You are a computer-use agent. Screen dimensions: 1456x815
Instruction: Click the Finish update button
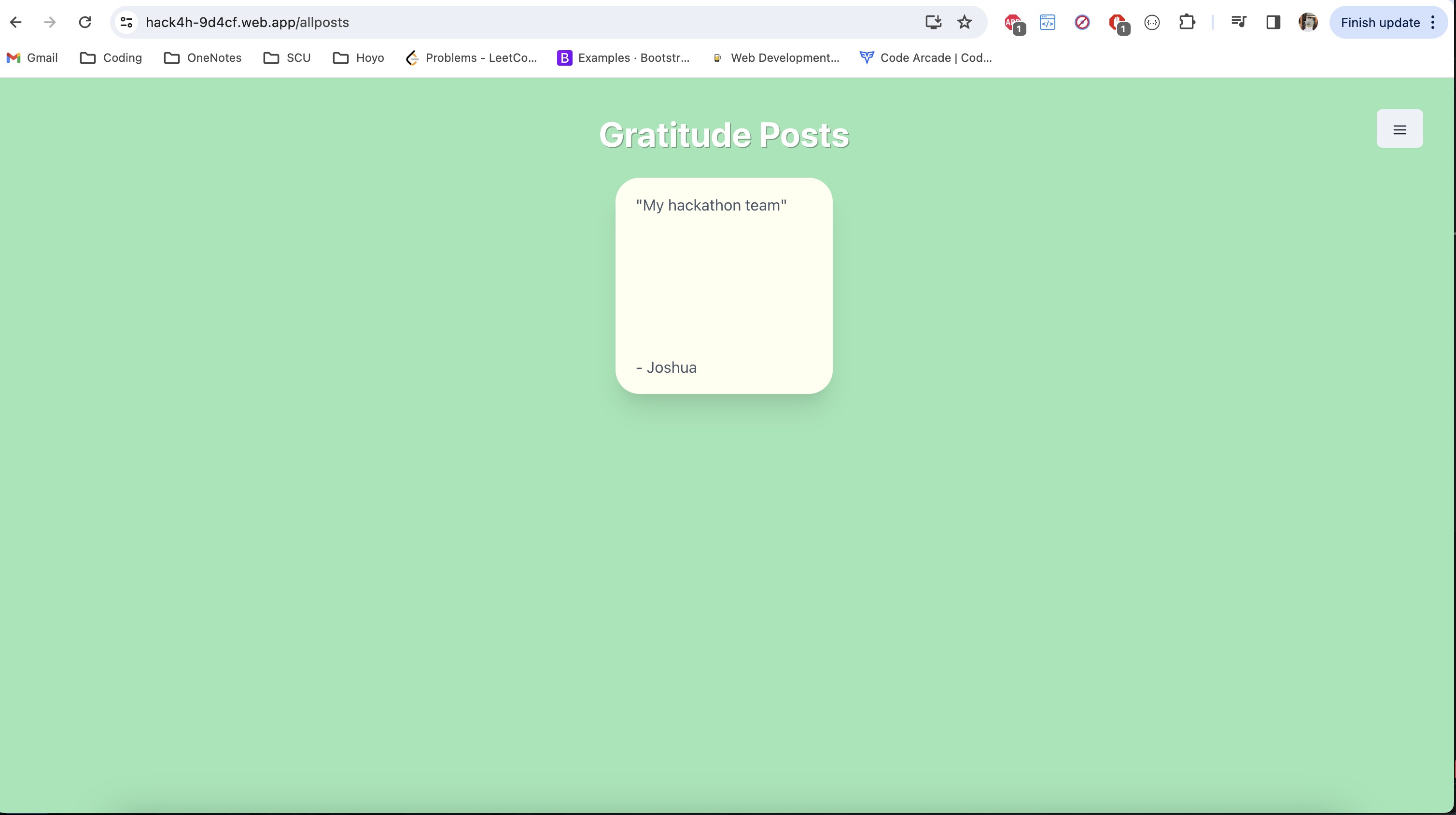click(1380, 23)
